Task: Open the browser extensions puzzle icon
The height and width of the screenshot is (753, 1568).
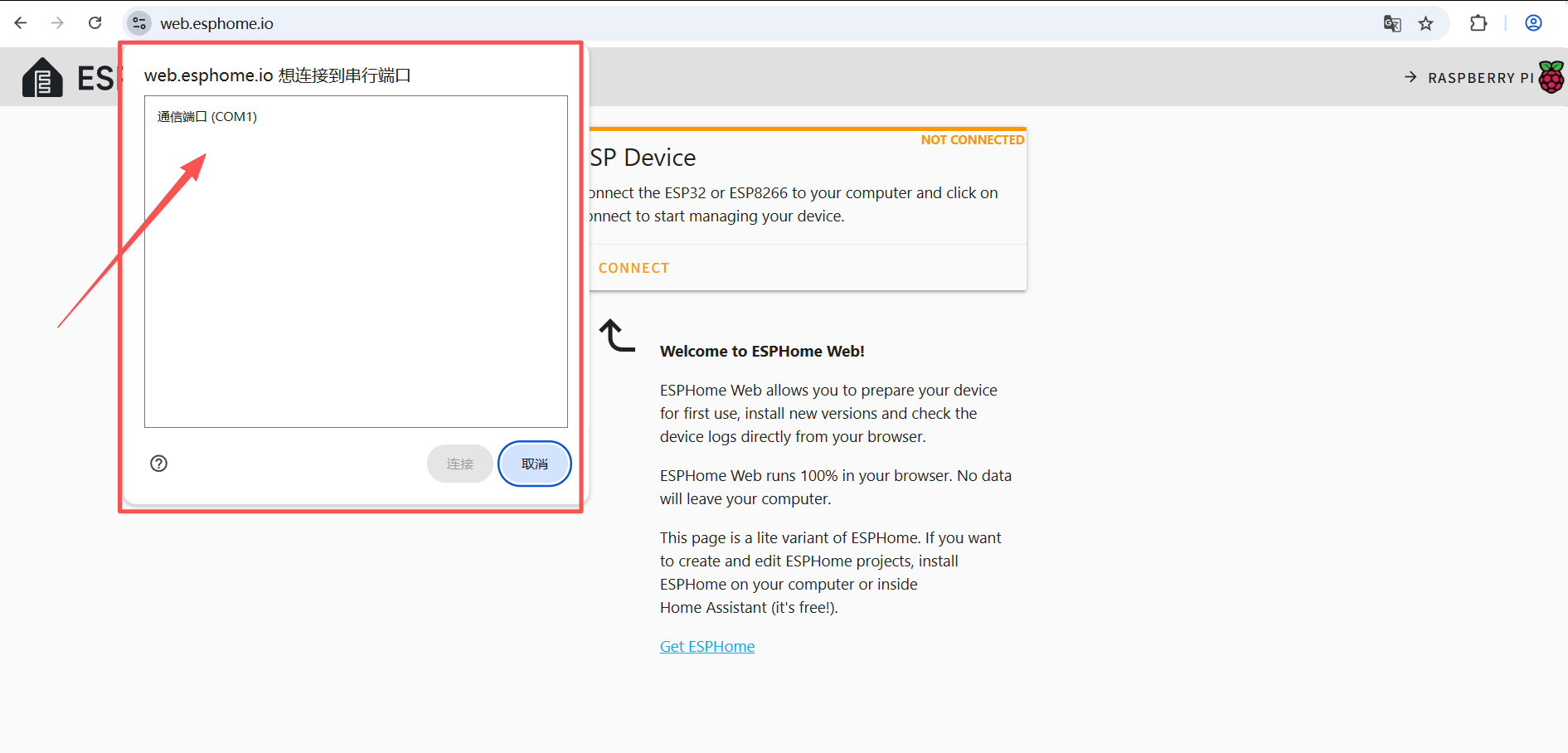Action: point(1478,23)
